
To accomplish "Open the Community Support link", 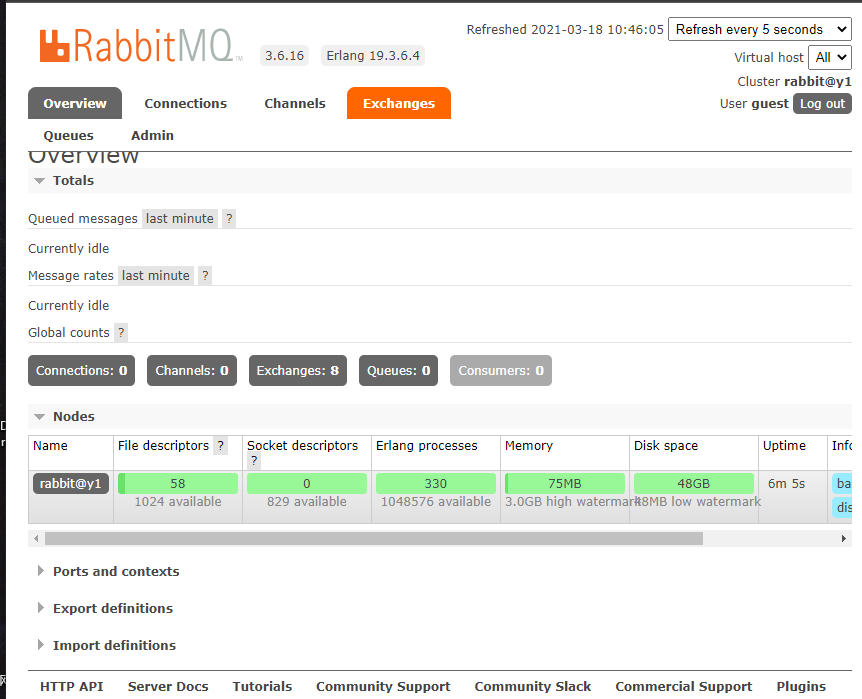I will 383,686.
